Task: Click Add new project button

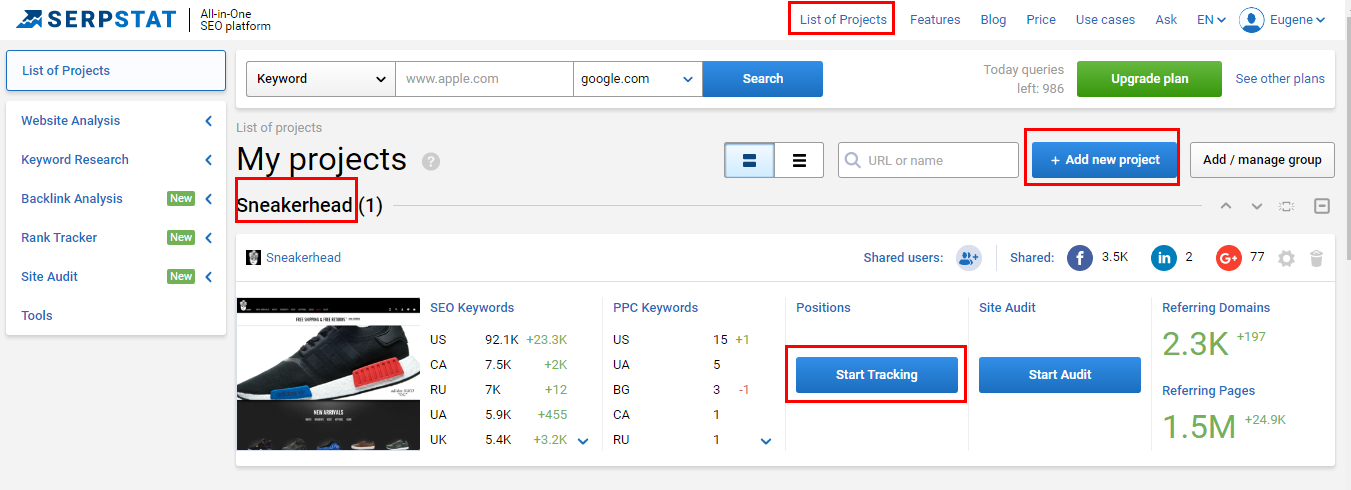Action: (1105, 160)
